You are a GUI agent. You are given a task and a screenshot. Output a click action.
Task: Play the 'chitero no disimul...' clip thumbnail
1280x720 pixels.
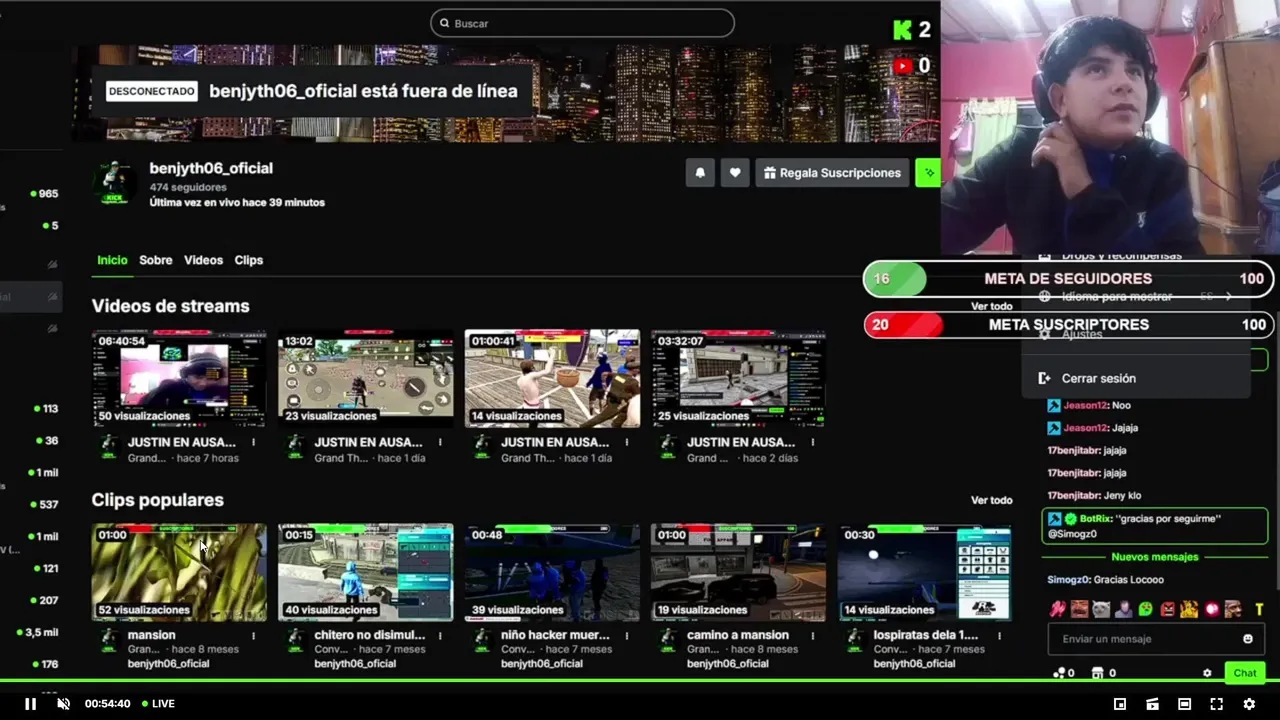coord(365,572)
